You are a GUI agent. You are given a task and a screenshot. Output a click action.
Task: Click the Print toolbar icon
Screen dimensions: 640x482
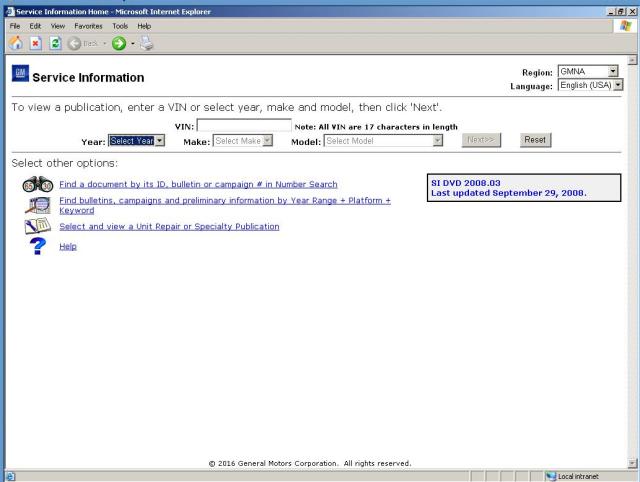147,45
